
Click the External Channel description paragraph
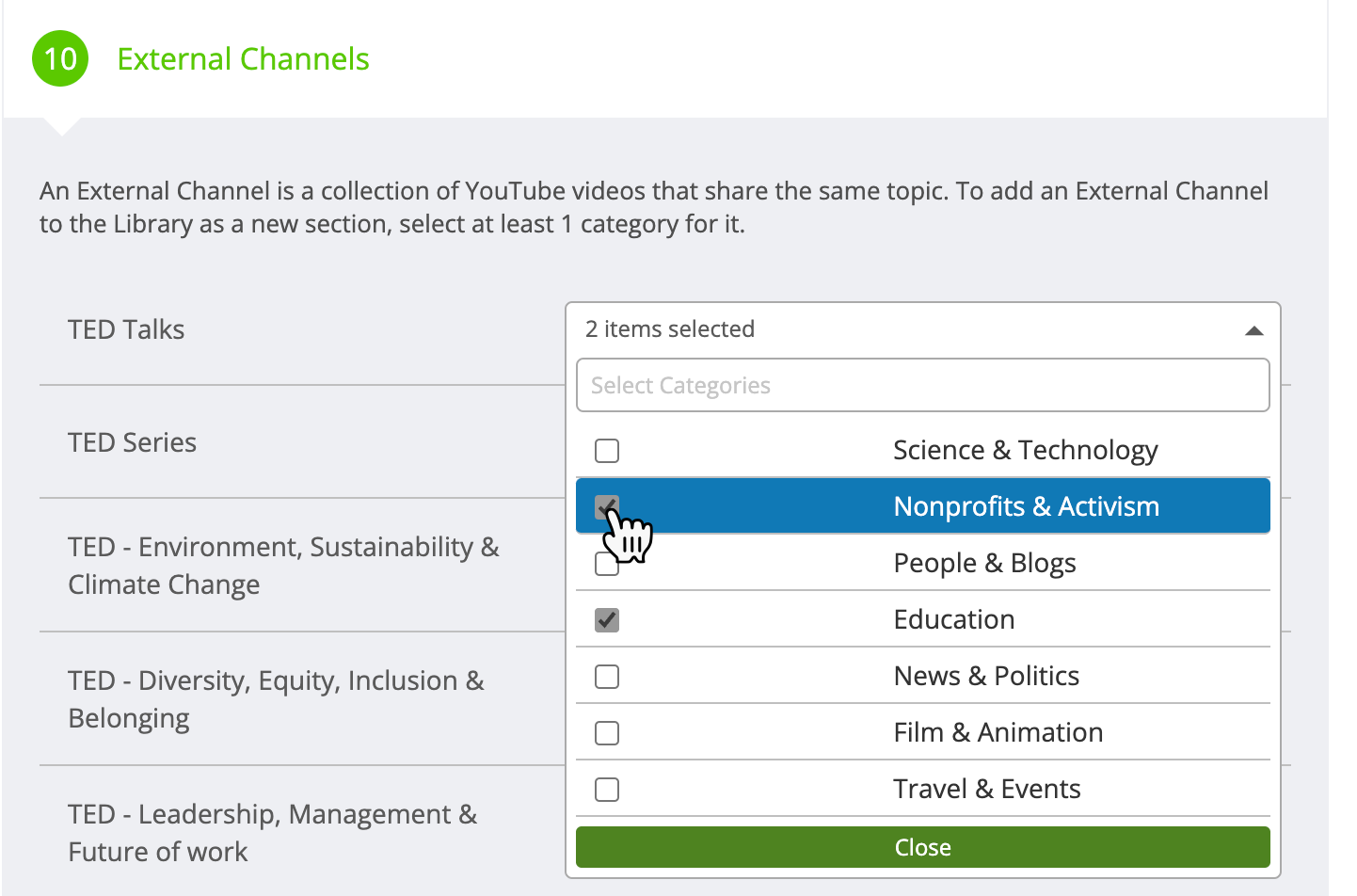[654, 207]
